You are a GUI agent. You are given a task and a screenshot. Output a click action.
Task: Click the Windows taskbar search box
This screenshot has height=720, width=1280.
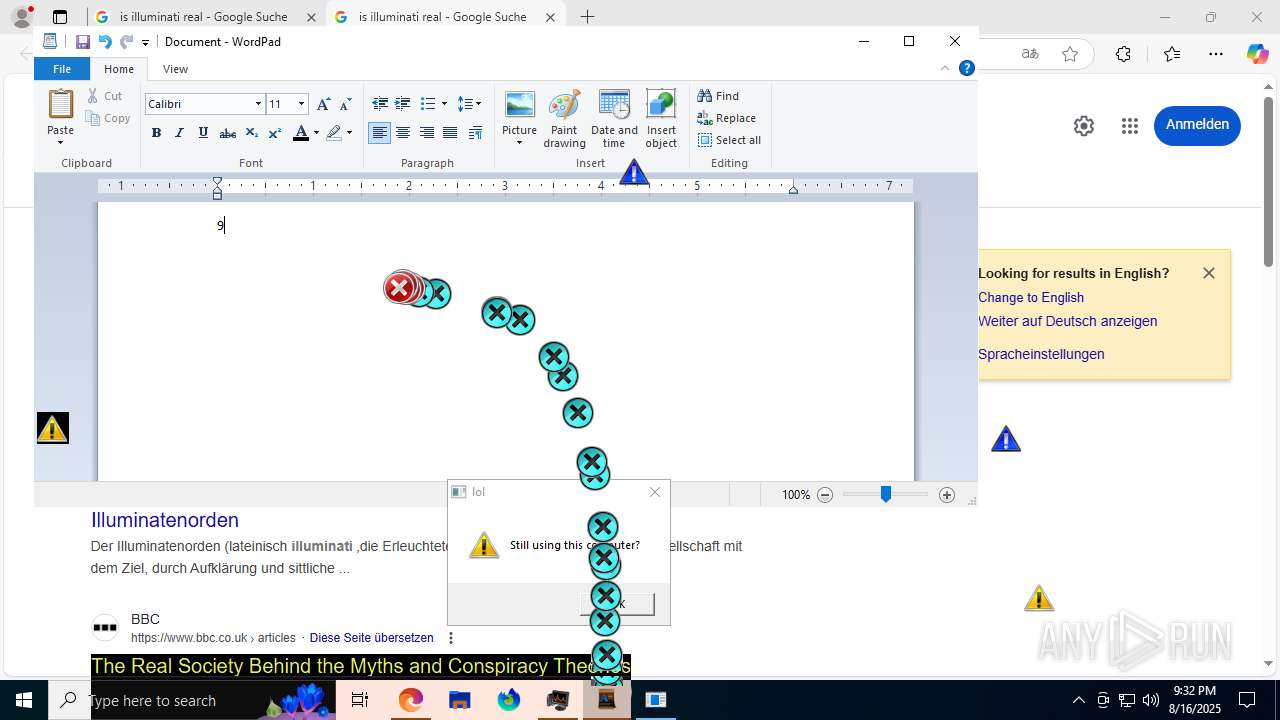(x=190, y=700)
